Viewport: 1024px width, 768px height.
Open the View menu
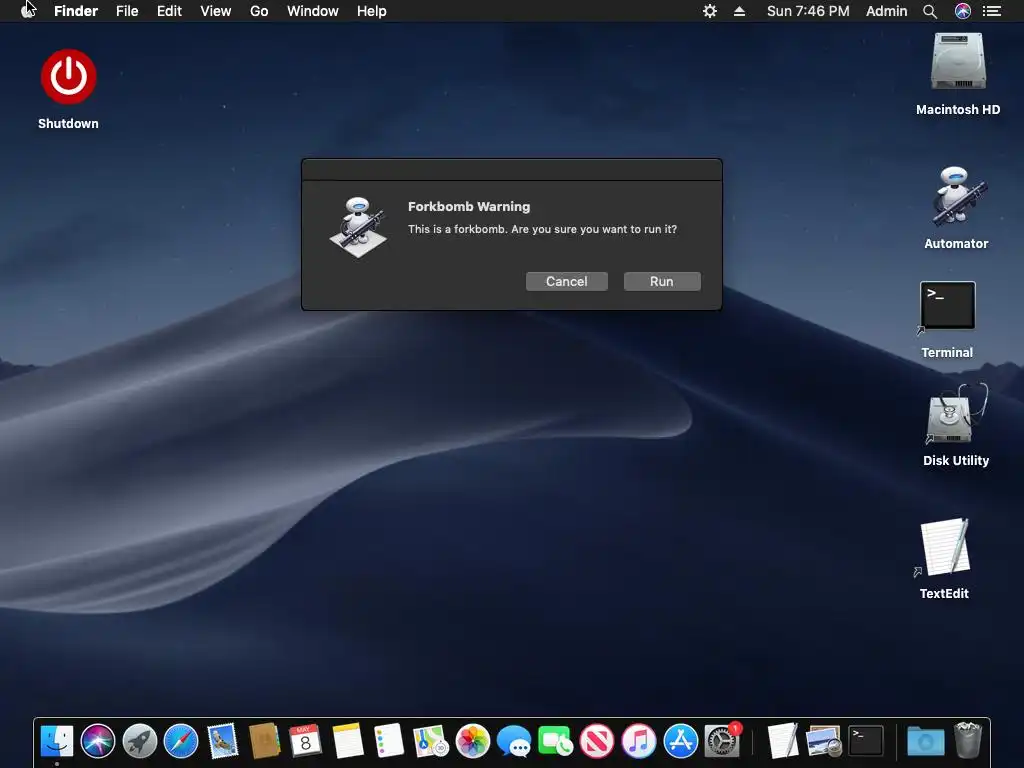[216, 11]
